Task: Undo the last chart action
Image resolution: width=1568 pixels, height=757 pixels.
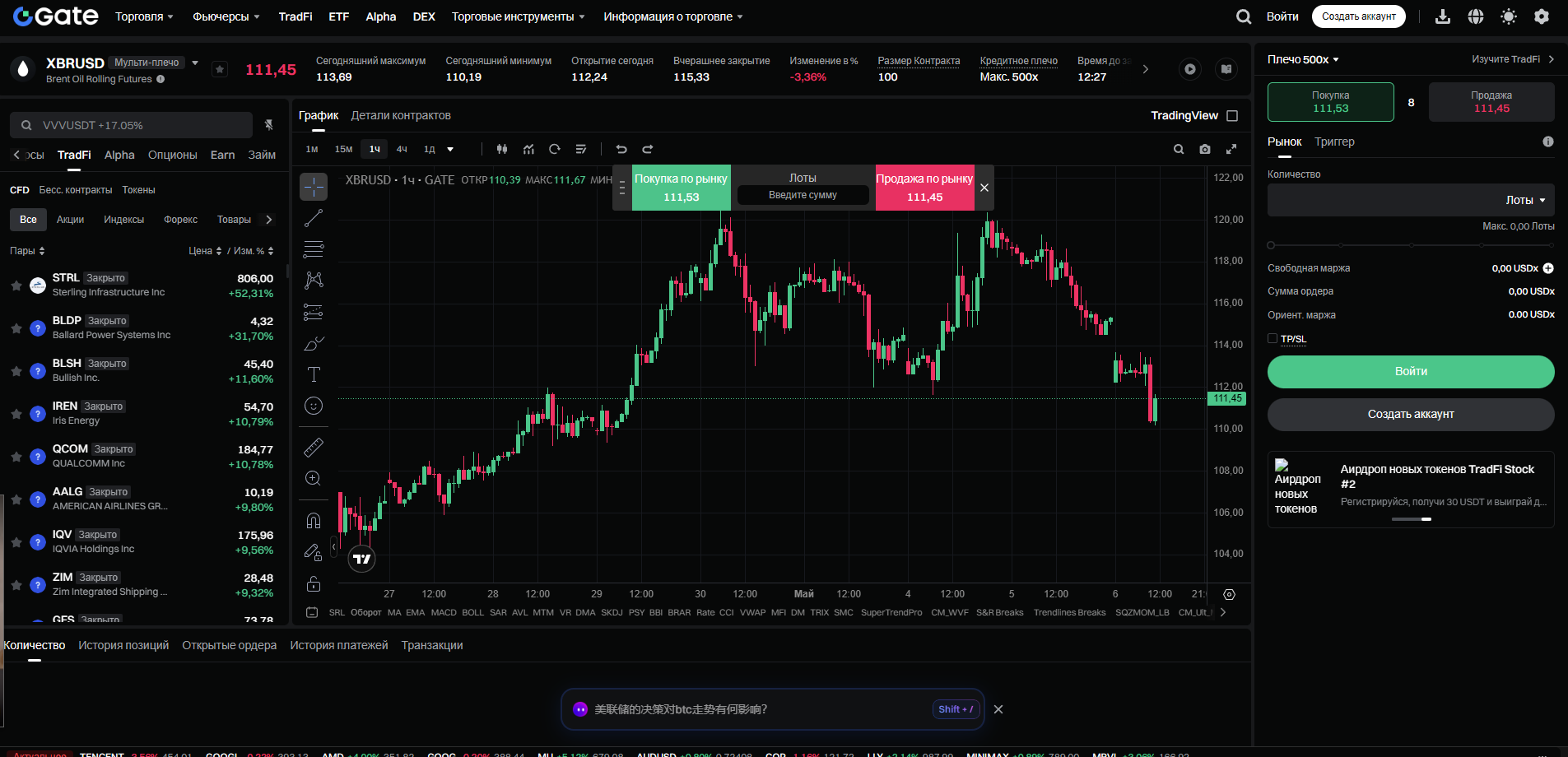Action: pyautogui.click(x=621, y=149)
